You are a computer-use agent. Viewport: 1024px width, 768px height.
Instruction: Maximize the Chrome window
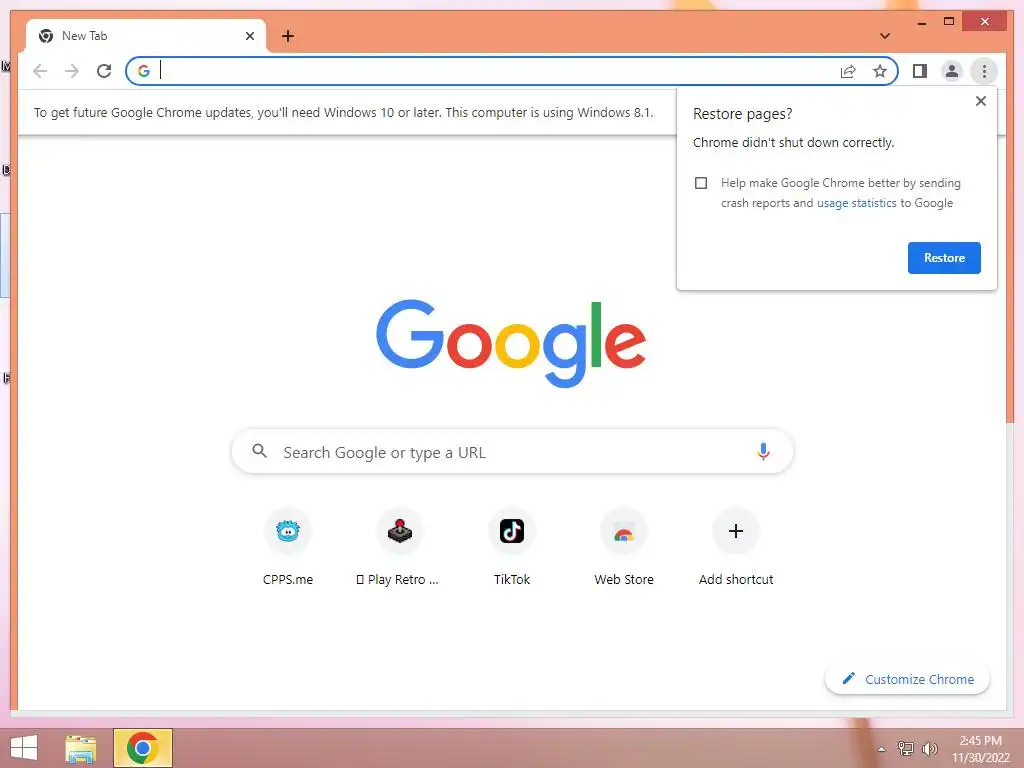pyautogui.click(x=949, y=22)
